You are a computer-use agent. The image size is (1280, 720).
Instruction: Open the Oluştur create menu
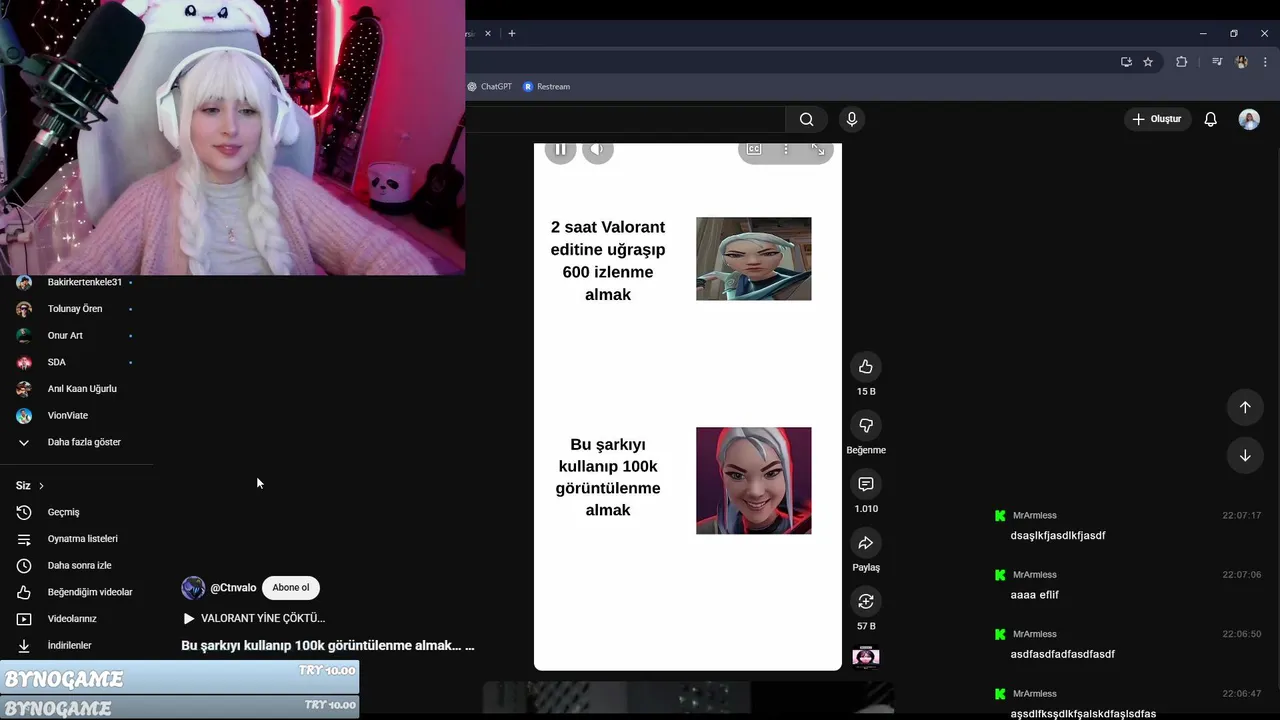pyautogui.click(x=1157, y=119)
